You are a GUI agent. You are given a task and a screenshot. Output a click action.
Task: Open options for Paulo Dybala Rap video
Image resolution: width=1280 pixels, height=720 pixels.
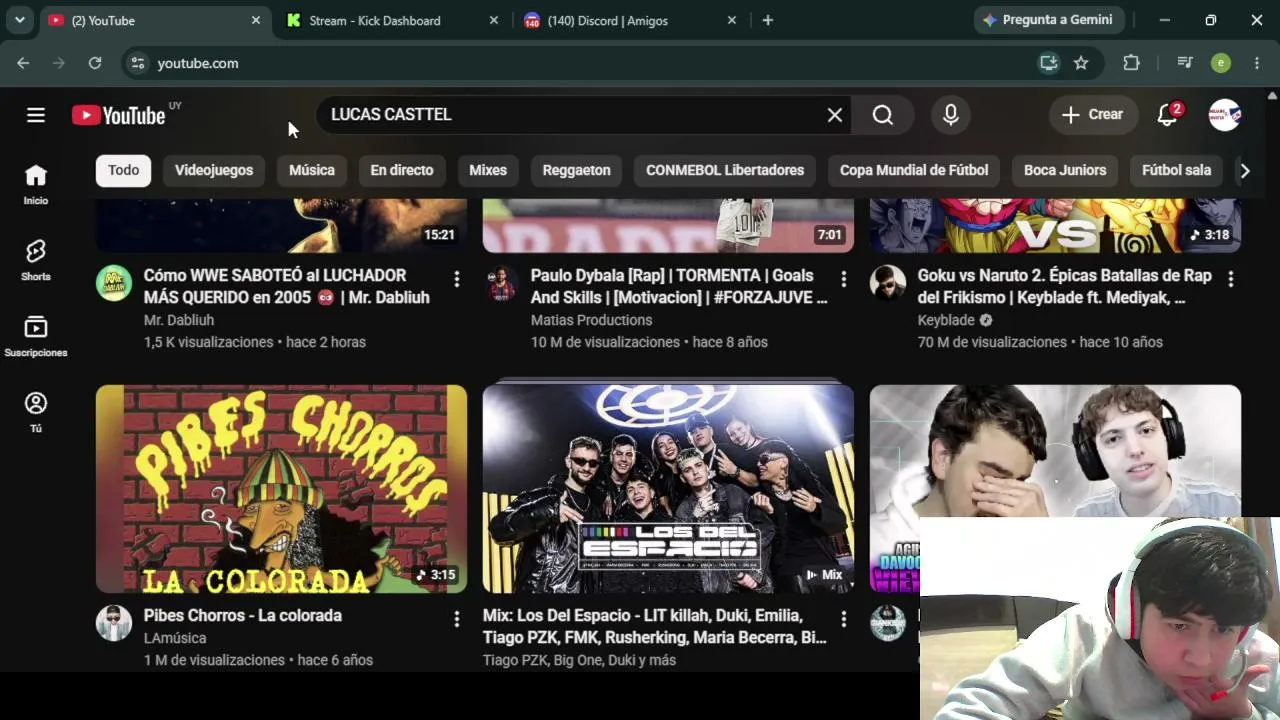(844, 279)
